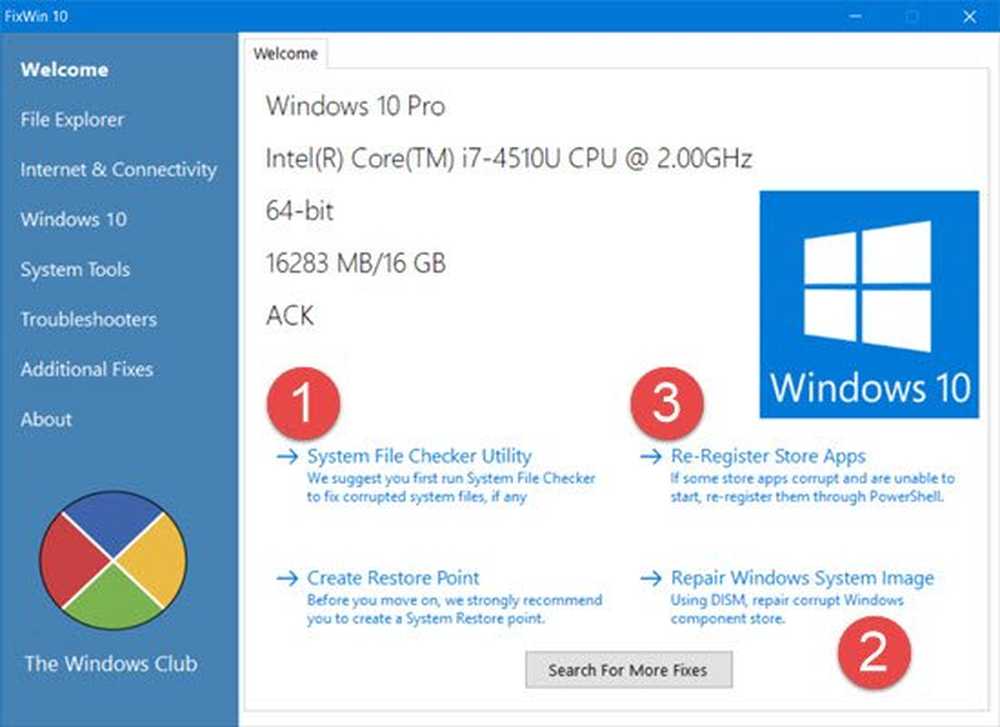Click the DISM repair description text
Screen dimensions: 1000x727
[787, 609]
